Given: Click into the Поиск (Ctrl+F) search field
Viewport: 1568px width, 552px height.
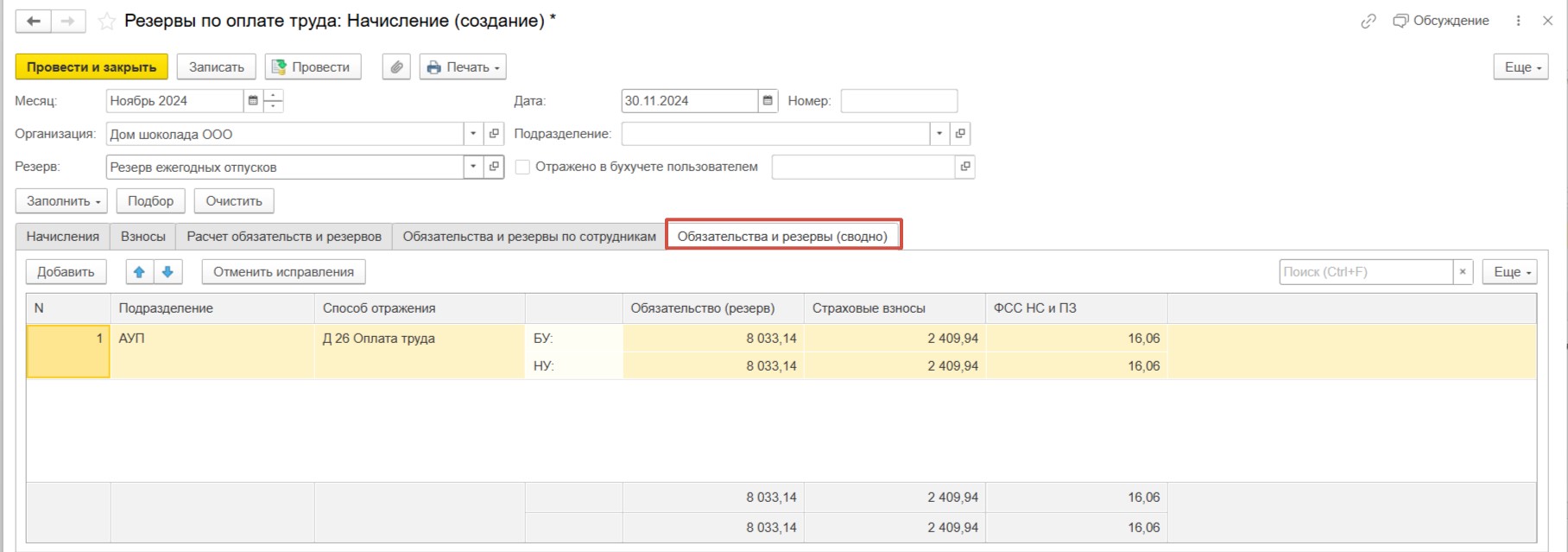Looking at the screenshot, I should (1364, 272).
